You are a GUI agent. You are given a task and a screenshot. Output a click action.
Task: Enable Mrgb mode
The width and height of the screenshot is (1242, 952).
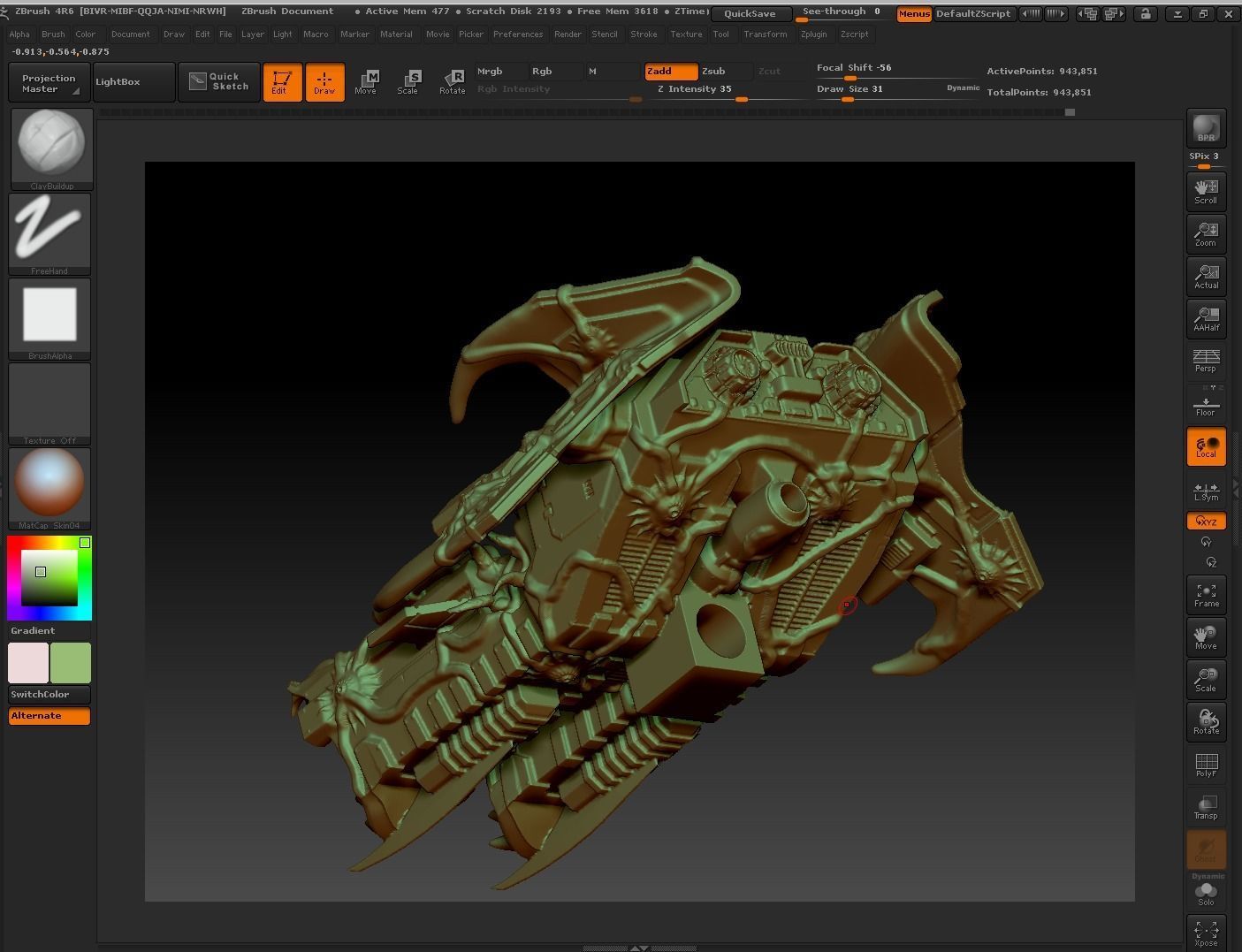(x=500, y=71)
